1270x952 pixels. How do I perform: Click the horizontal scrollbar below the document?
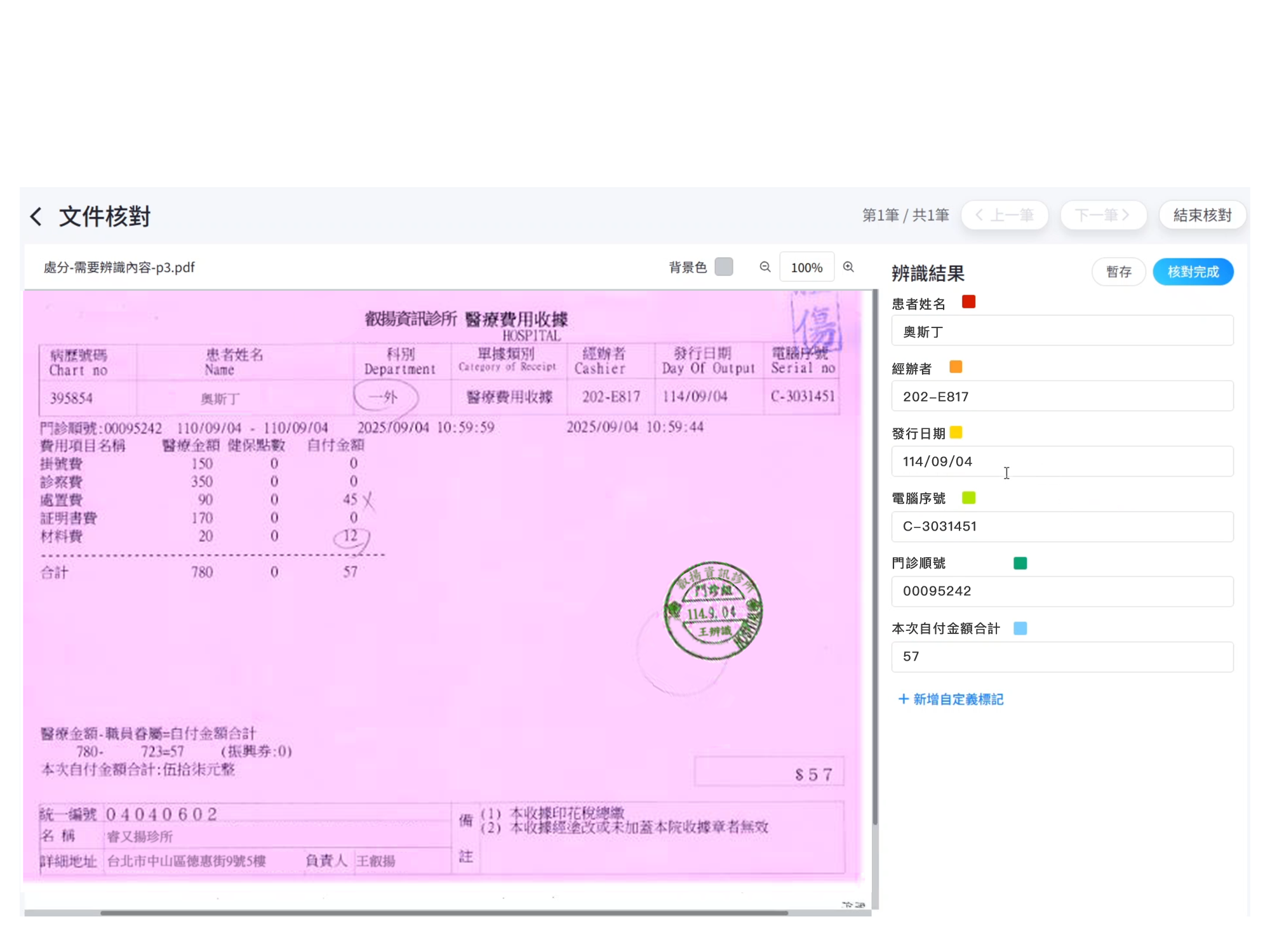coord(444,913)
